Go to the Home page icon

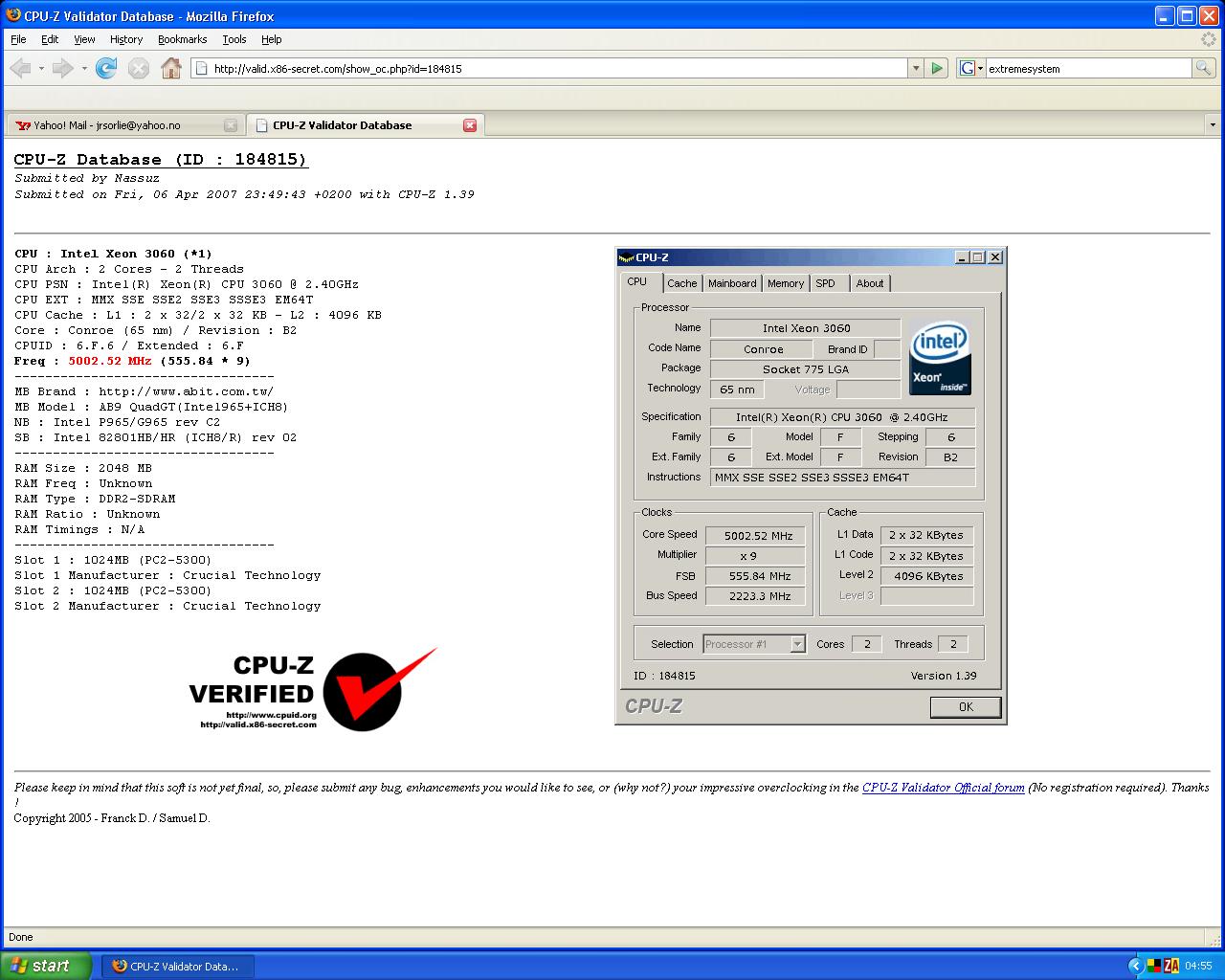click(171, 68)
